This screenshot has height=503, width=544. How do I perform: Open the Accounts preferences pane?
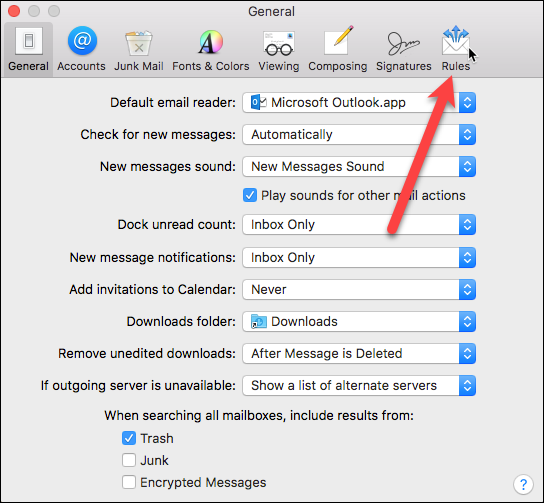click(82, 49)
